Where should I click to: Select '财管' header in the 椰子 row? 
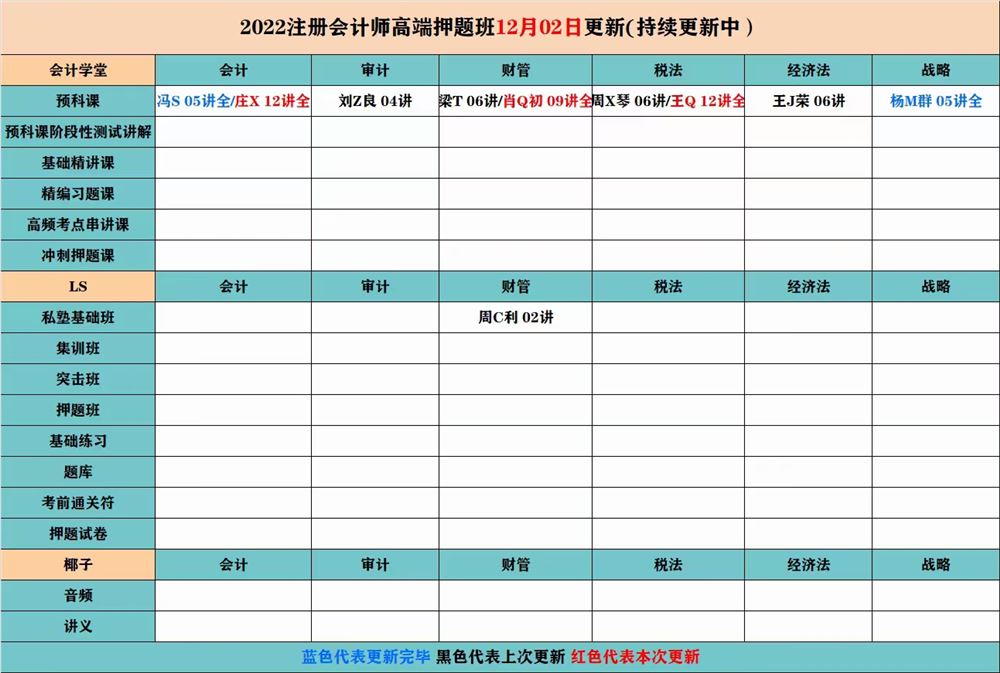click(515, 565)
